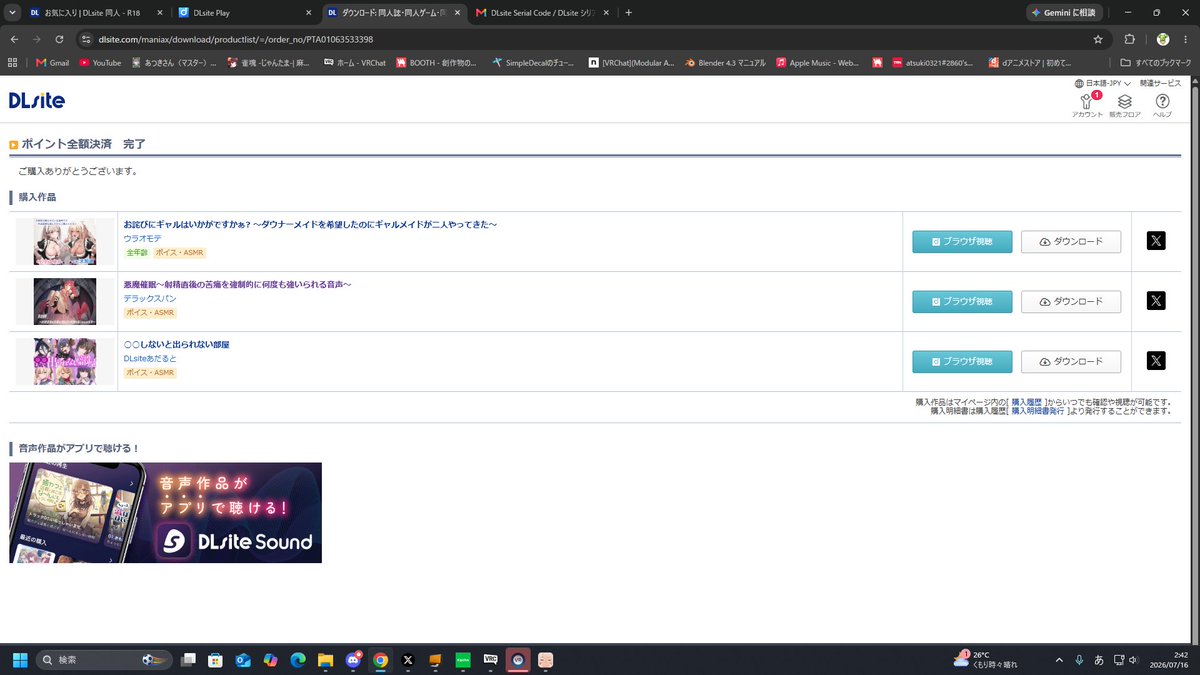Open the weather widget showing 26°C
1200x675 pixels.
[x=987, y=660]
